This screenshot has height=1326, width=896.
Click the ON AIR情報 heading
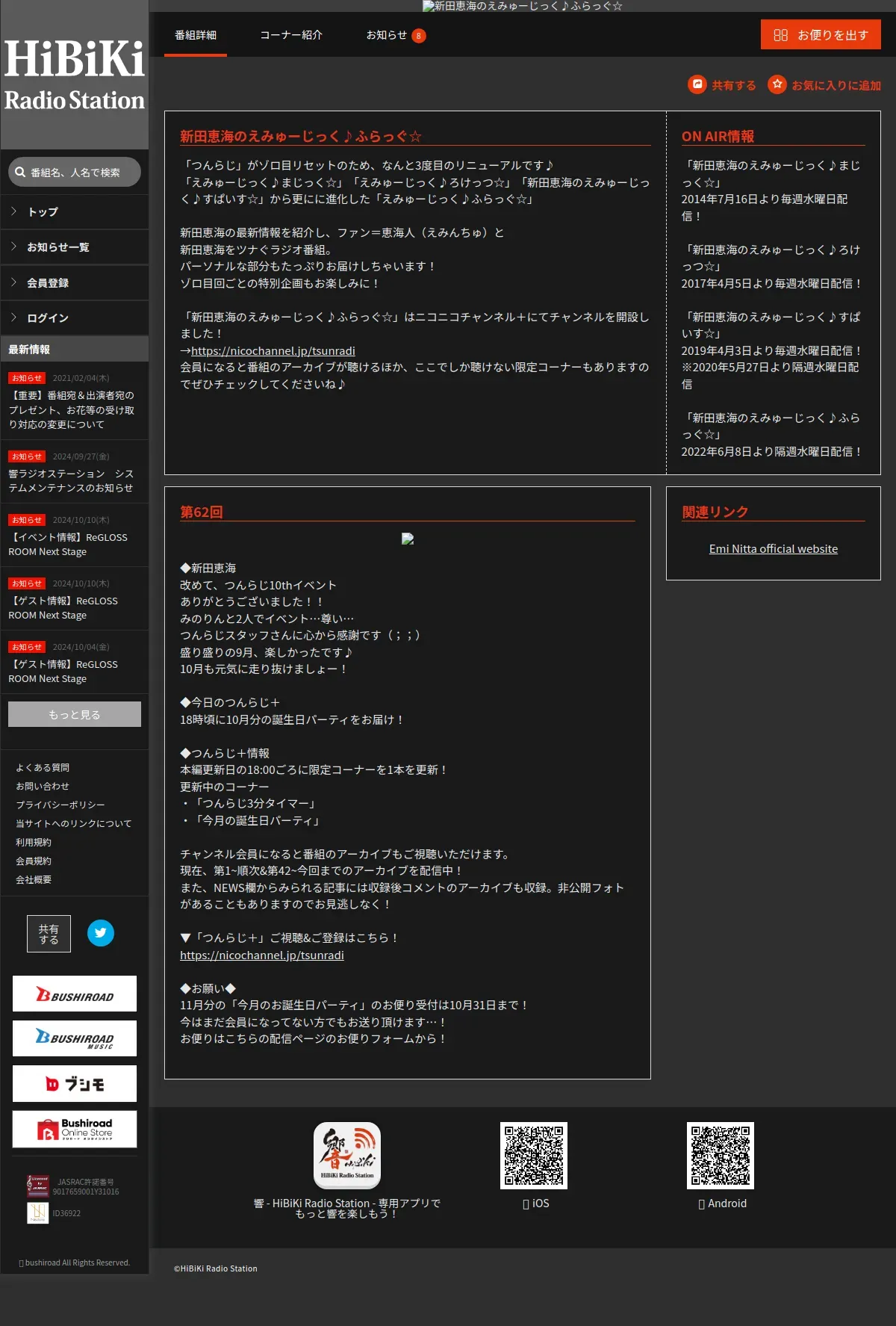pos(718,136)
